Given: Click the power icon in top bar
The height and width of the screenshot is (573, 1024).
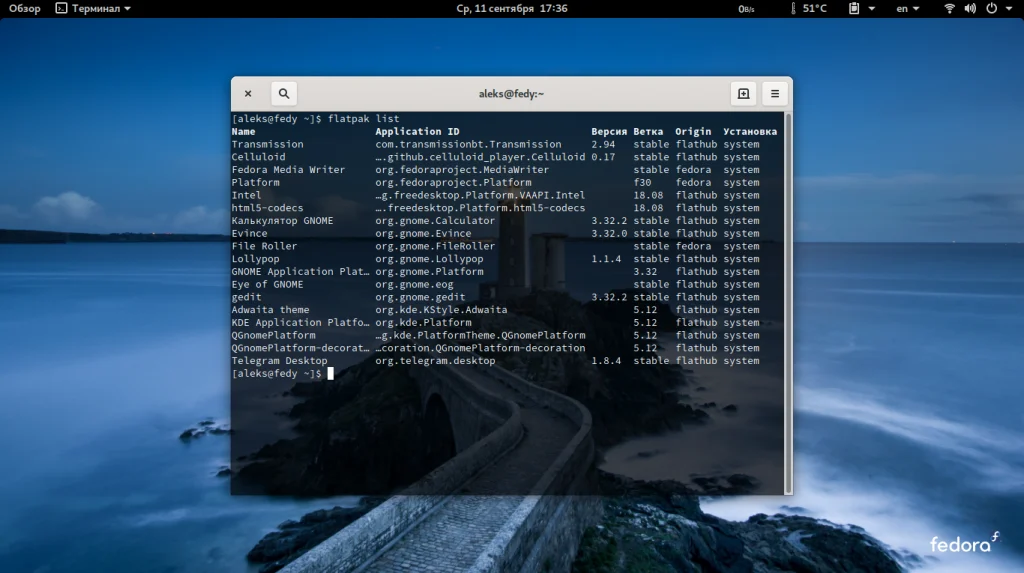Looking at the screenshot, I should 991,8.
